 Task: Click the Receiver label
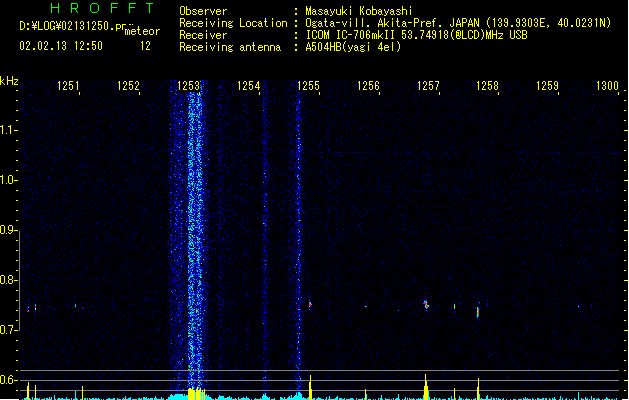tap(203, 35)
